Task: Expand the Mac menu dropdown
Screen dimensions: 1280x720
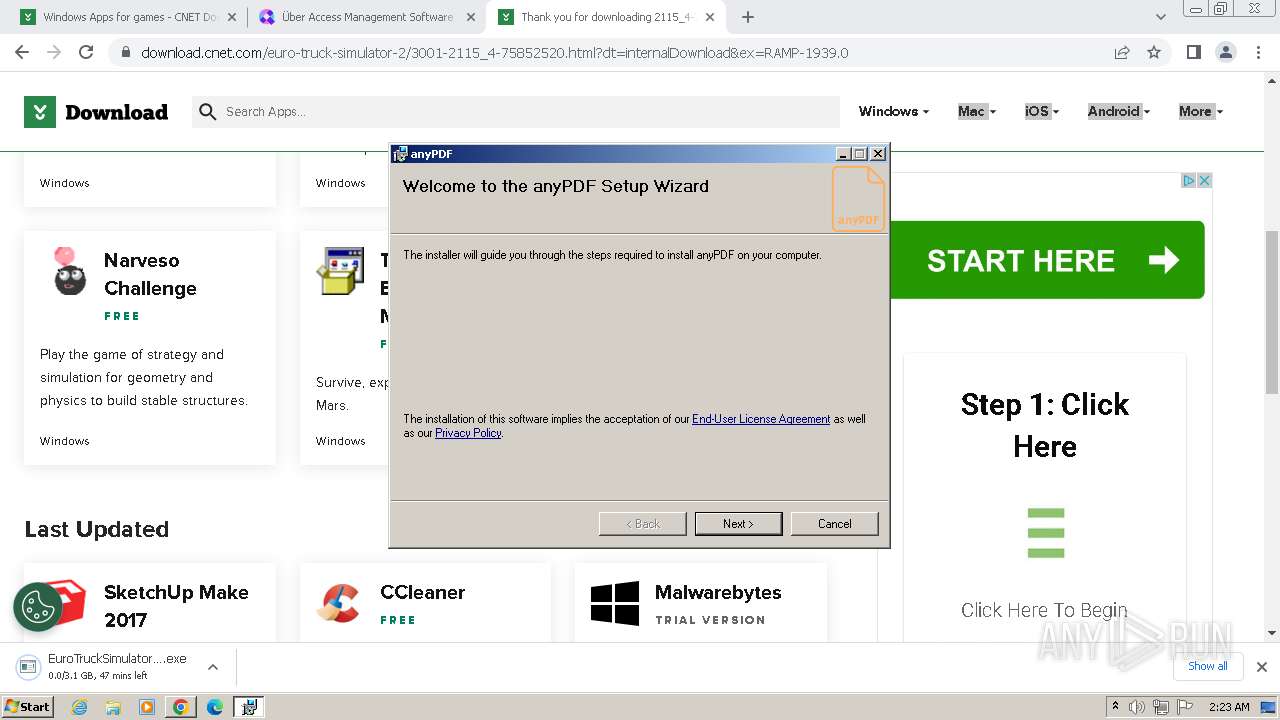Action: coord(977,112)
